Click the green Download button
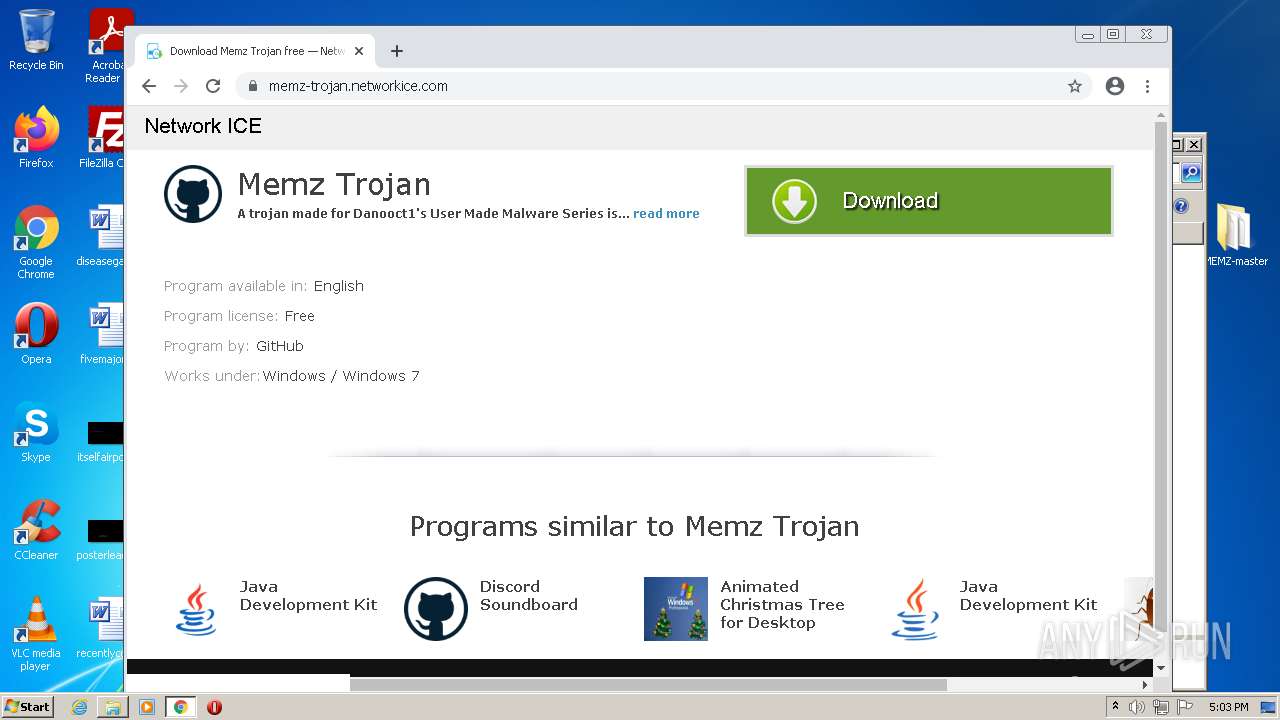This screenshot has height=720, width=1280. click(928, 201)
